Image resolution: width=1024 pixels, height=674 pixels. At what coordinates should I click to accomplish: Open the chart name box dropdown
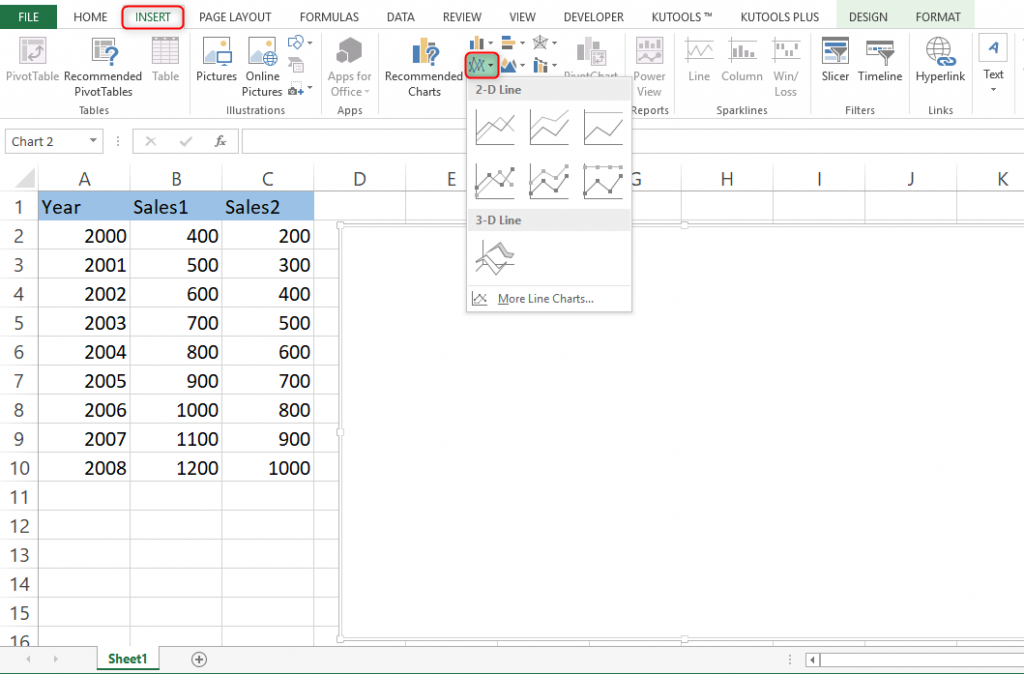click(x=93, y=141)
